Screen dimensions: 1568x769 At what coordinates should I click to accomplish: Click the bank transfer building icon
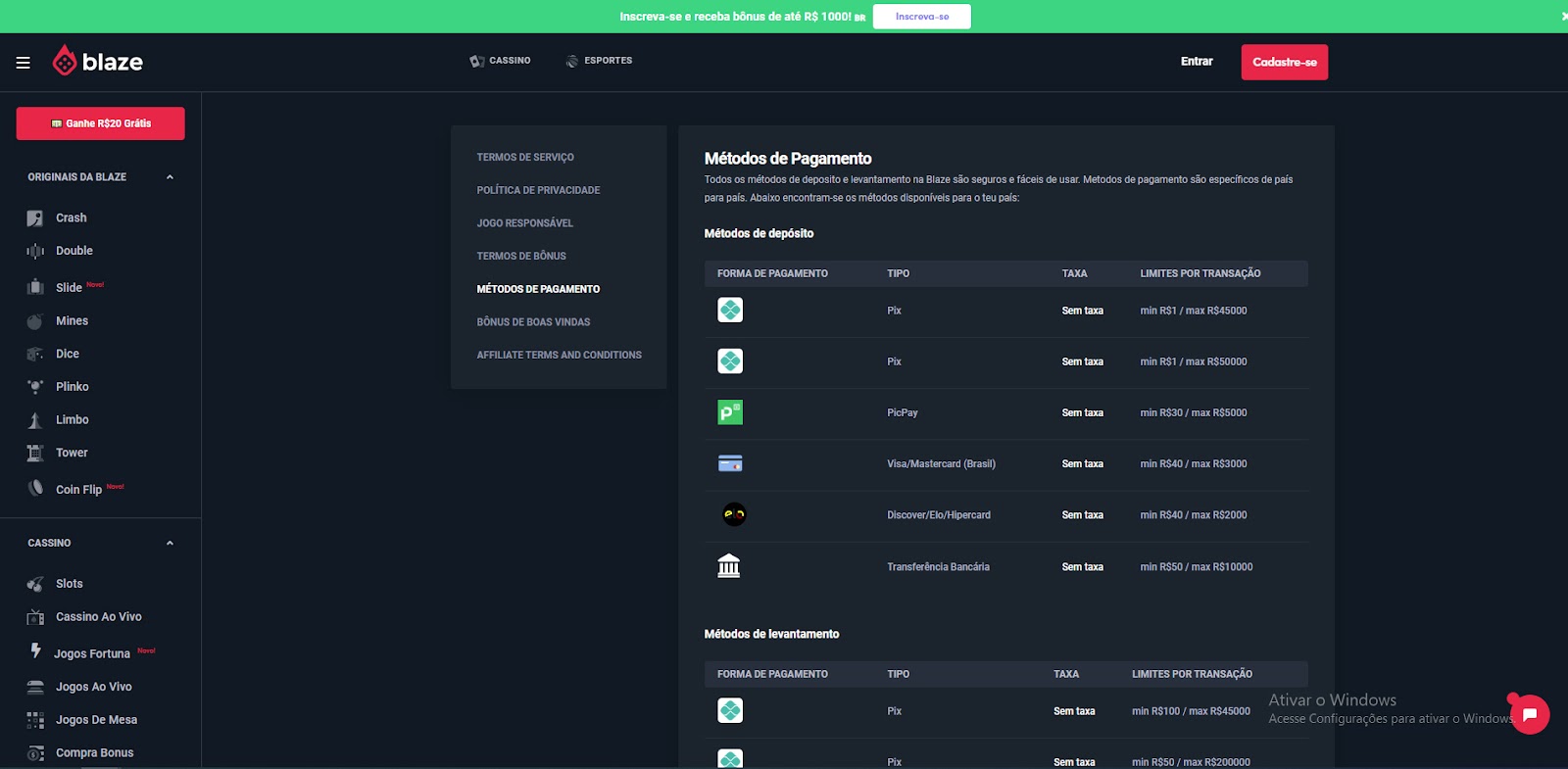(729, 566)
